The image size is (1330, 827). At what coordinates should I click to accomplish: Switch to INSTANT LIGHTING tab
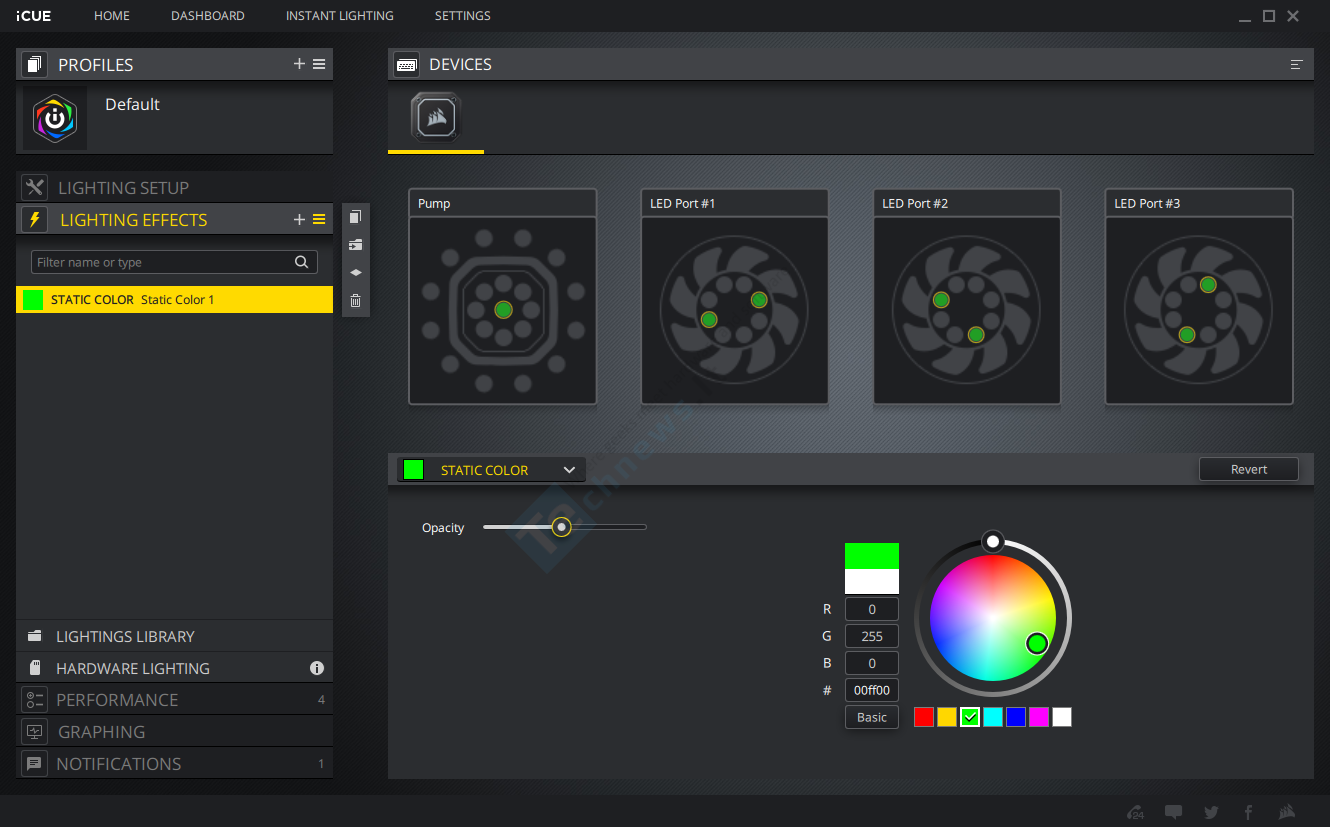tap(340, 16)
